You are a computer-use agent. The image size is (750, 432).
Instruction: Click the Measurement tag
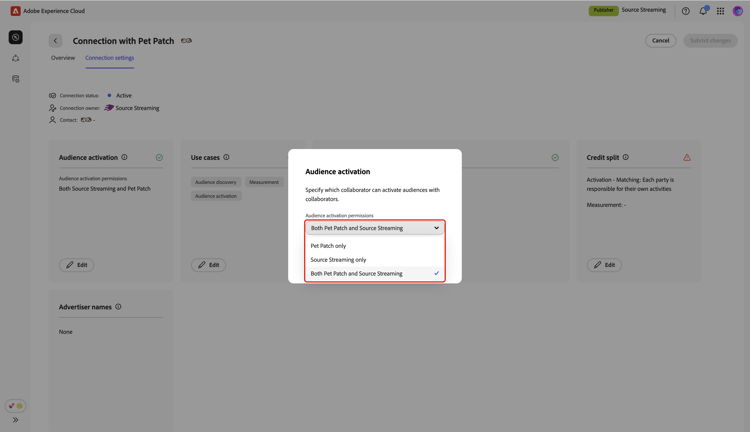[264, 182]
